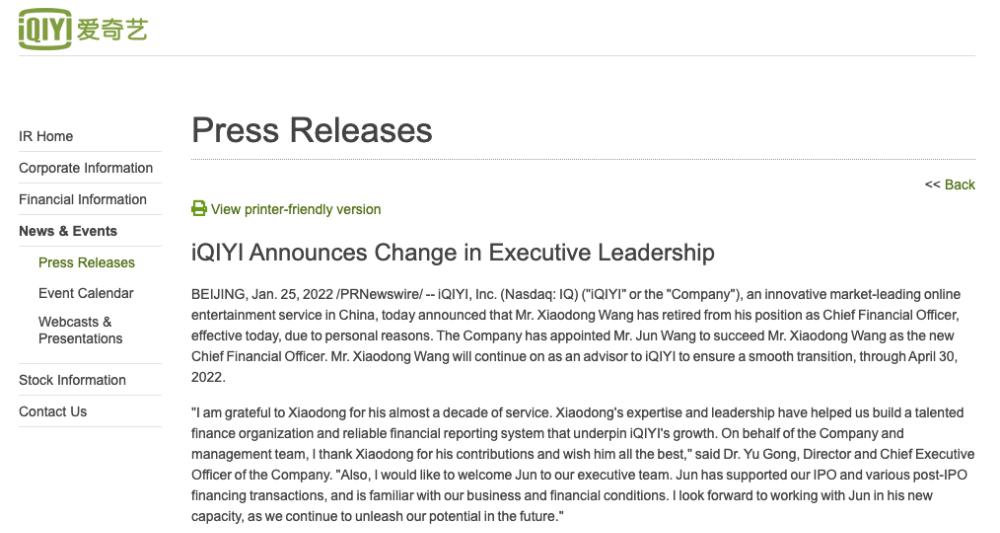Image resolution: width=1000 pixels, height=533 pixels.
Task: Open Contact Us in sidebar
Action: point(53,412)
